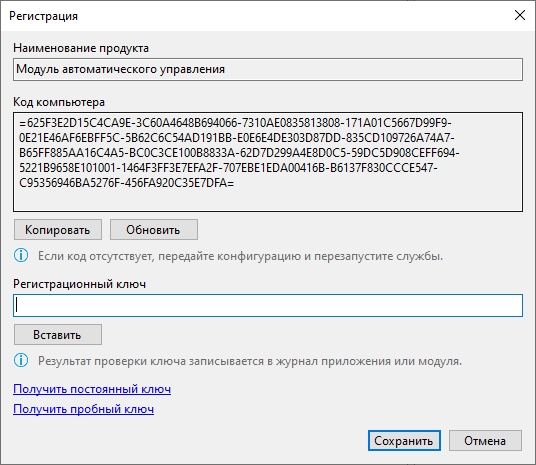This screenshot has height=465, width=536.
Task: Focus the Регистрационный ключ input field
Action: [x=268, y=305]
